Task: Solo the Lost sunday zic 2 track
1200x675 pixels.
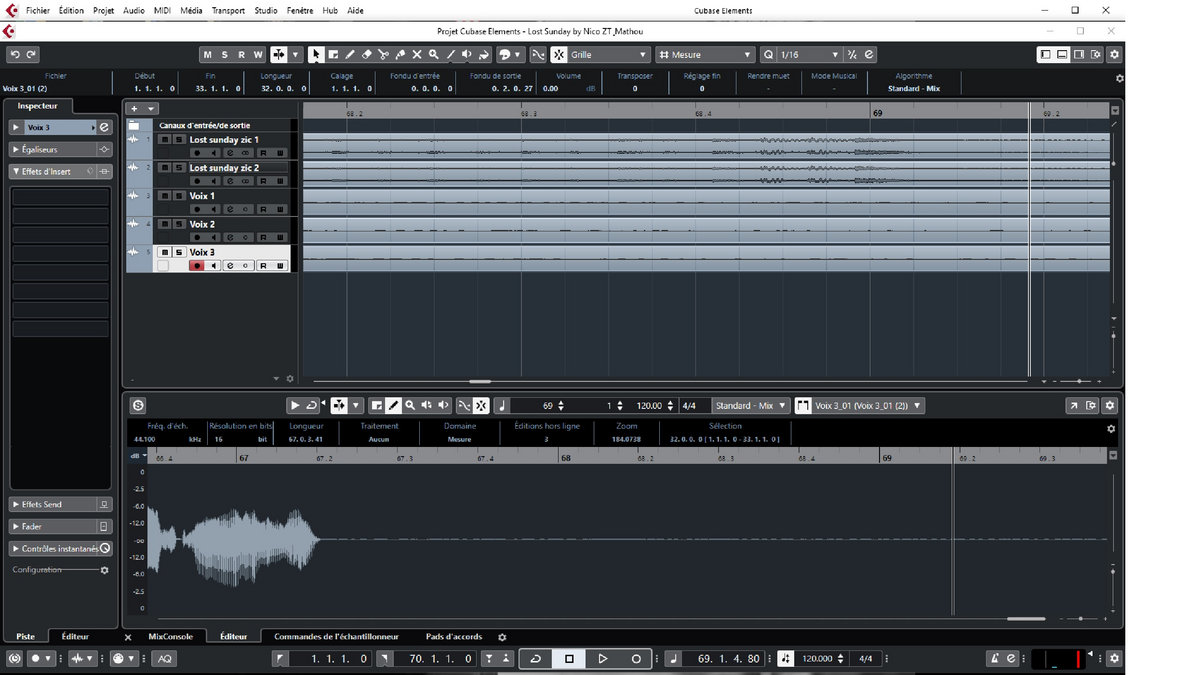Action: click(x=178, y=168)
